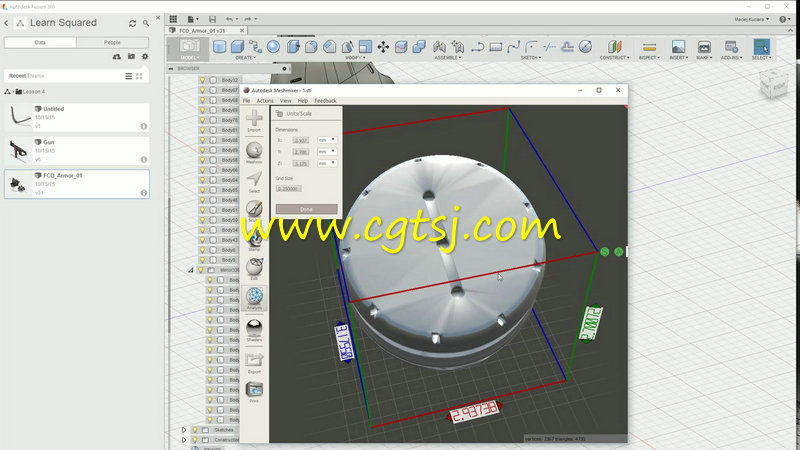Click the refresh icon in data panel
This screenshot has width=800, height=450.
133,23
